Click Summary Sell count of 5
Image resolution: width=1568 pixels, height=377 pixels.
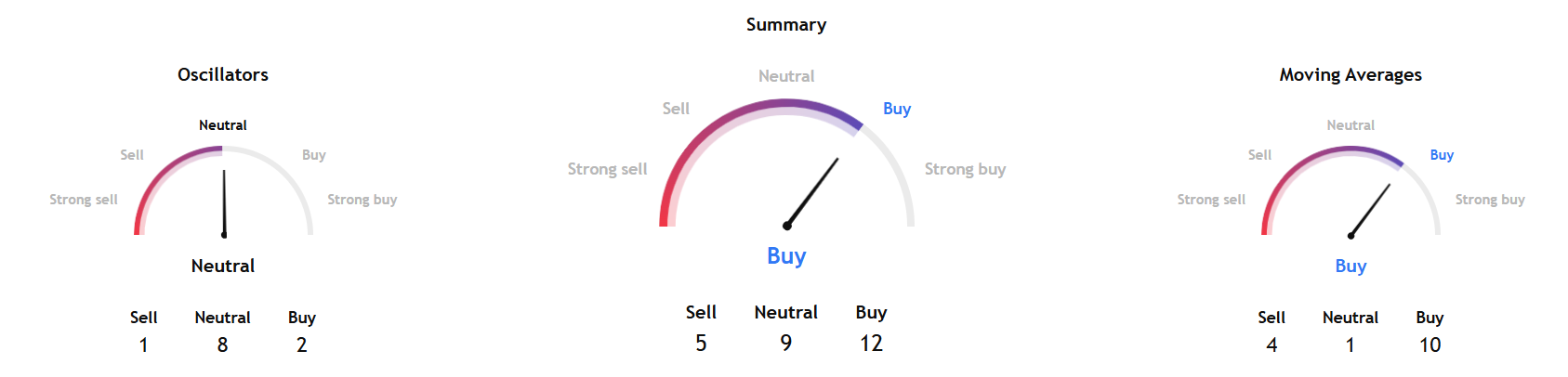pos(701,344)
